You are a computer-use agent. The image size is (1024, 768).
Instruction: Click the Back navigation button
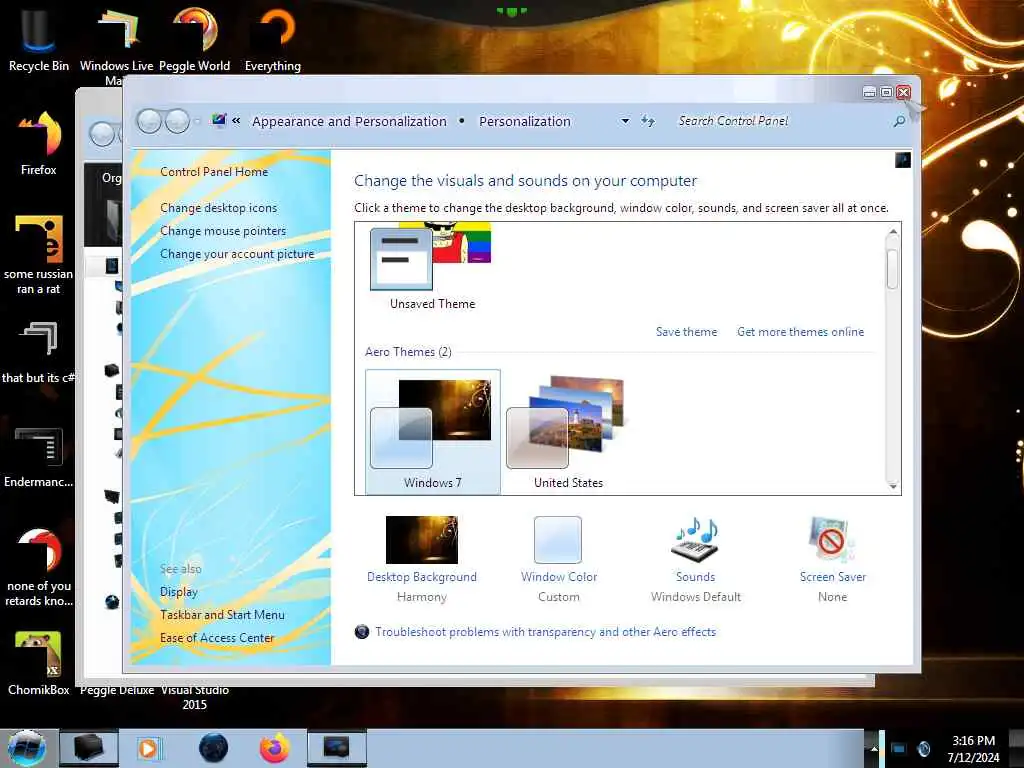click(149, 121)
